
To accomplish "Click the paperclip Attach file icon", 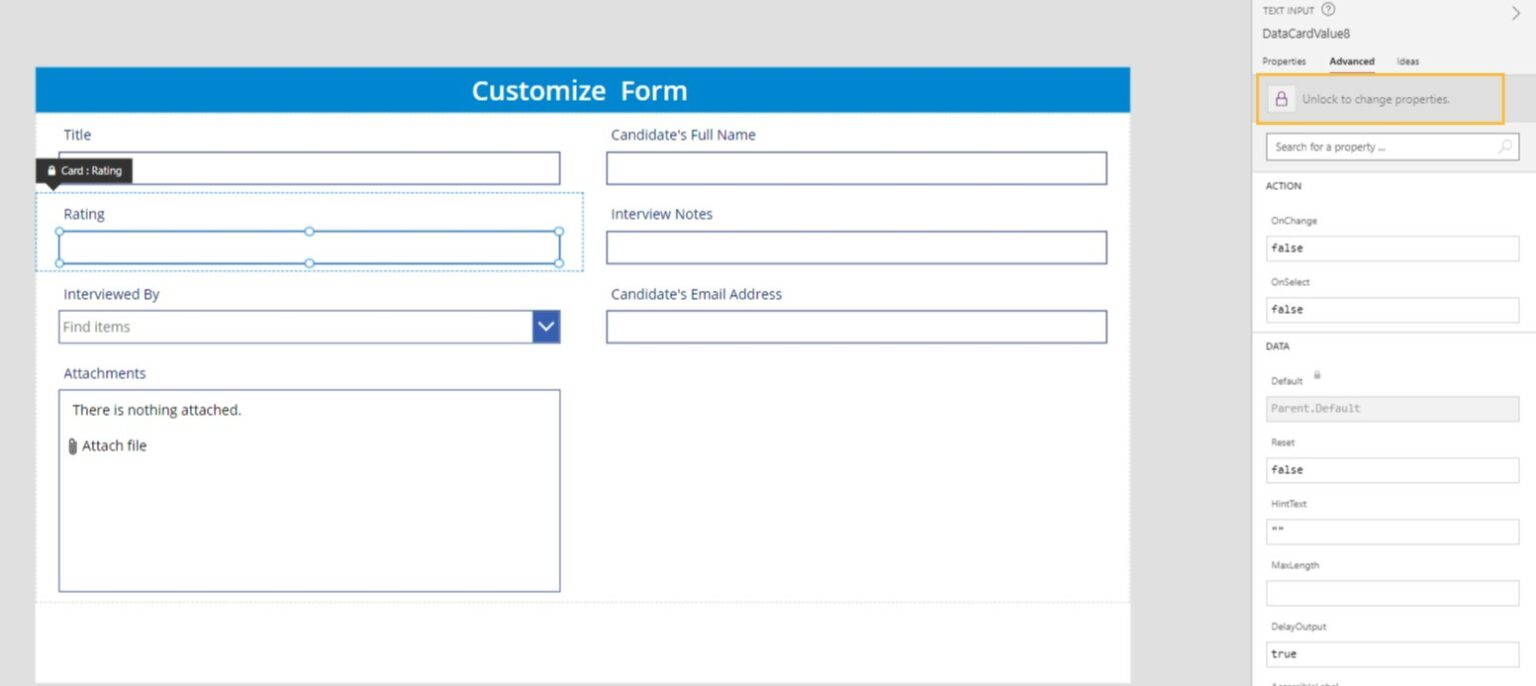I will (71, 446).
